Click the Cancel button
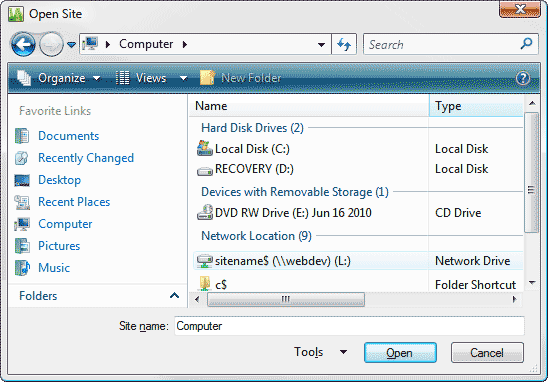This screenshot has height=382, width=548. (487, 353)
